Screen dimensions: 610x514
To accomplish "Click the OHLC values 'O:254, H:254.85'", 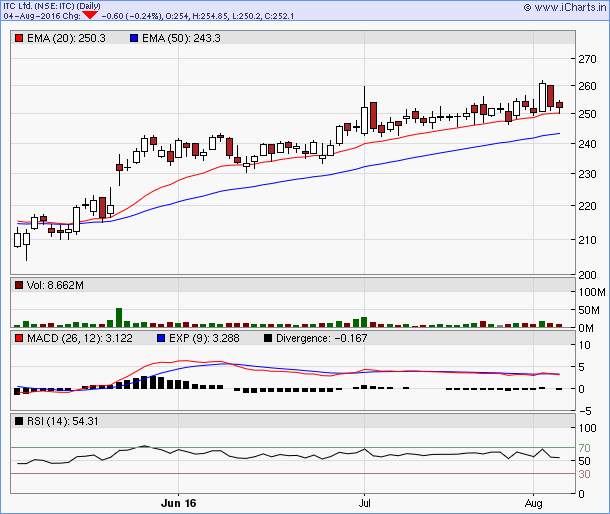I will click(198, 16).
